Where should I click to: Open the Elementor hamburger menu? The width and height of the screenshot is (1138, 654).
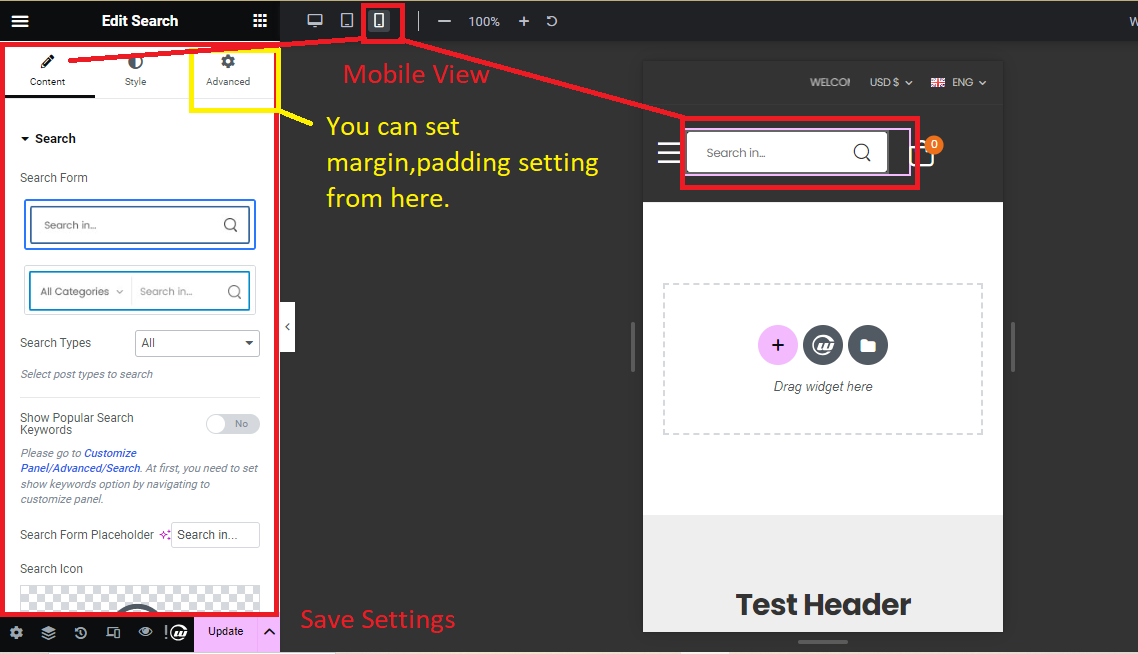tap(20, 21)
